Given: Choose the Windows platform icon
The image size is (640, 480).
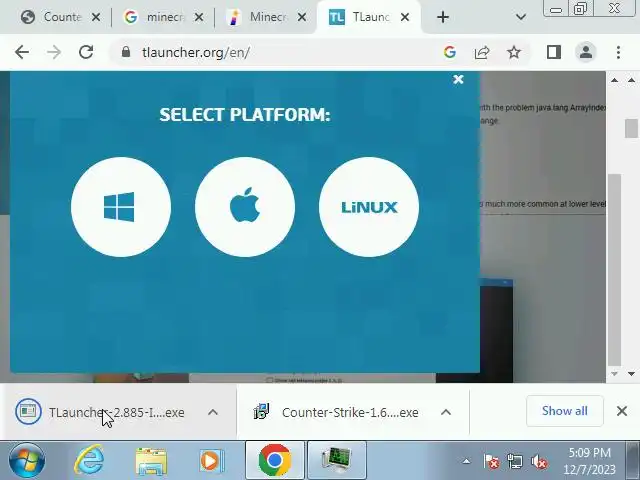Looking at the screenshot, I should tap(121, 207).
